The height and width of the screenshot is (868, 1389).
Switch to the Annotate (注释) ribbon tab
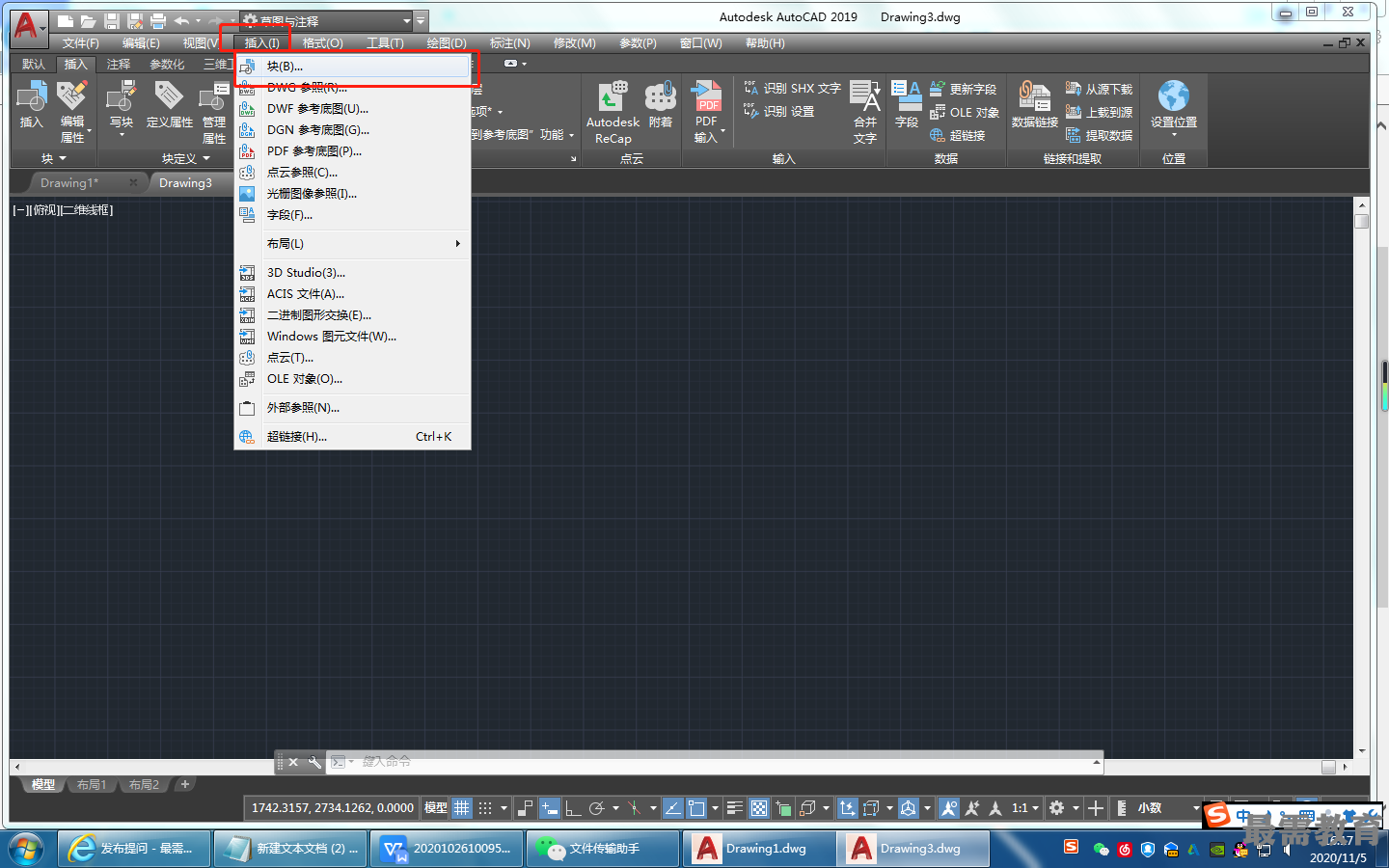pyautogui.click(x=119, y=64)
